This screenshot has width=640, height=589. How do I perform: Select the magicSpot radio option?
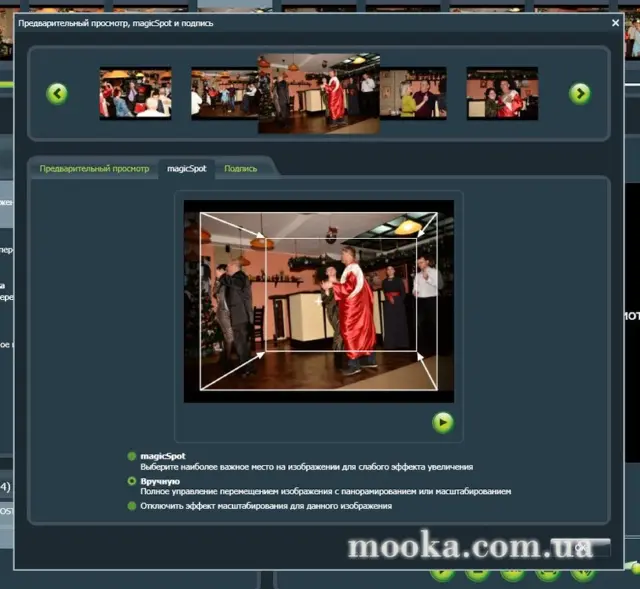click(x=131, y=456)
